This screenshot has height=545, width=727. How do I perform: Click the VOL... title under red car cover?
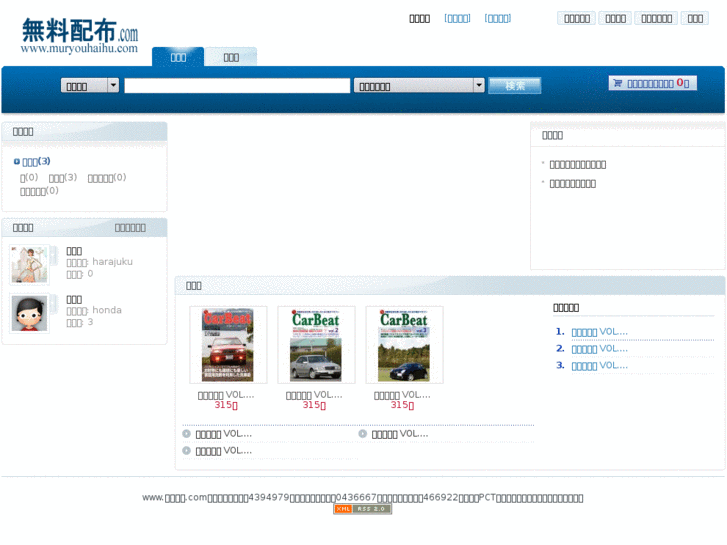click(x=226, y=395)
